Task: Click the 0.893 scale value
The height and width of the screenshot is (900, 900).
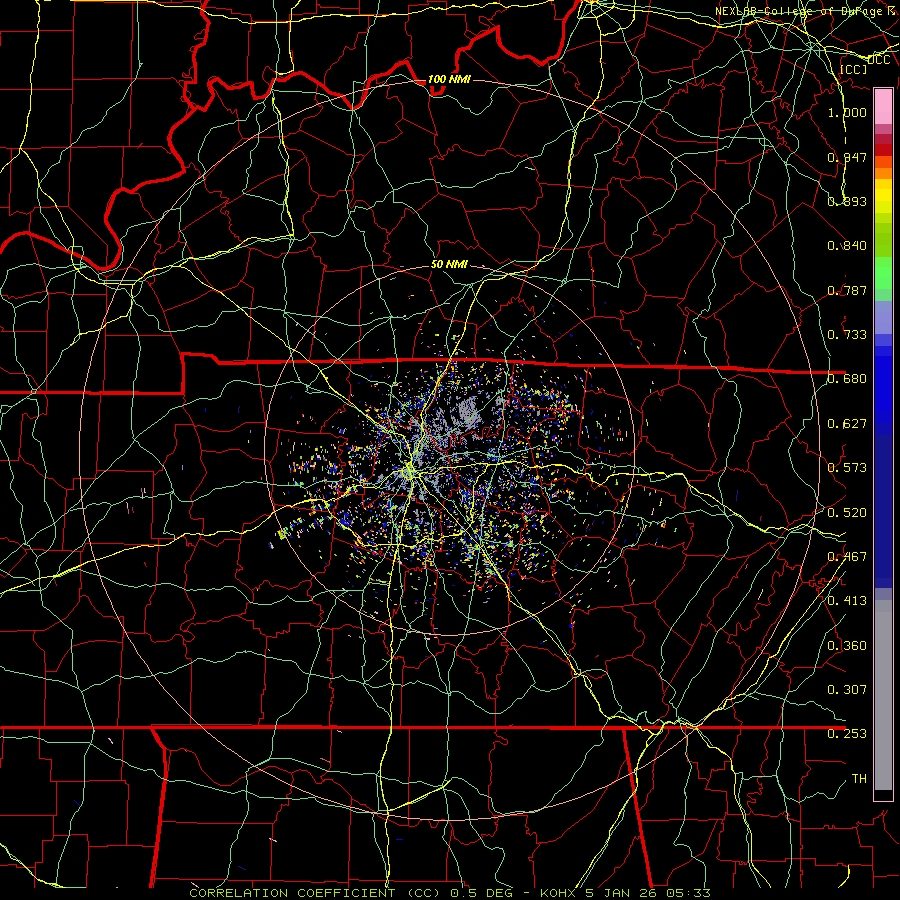Action: click(x=847, y=201)
